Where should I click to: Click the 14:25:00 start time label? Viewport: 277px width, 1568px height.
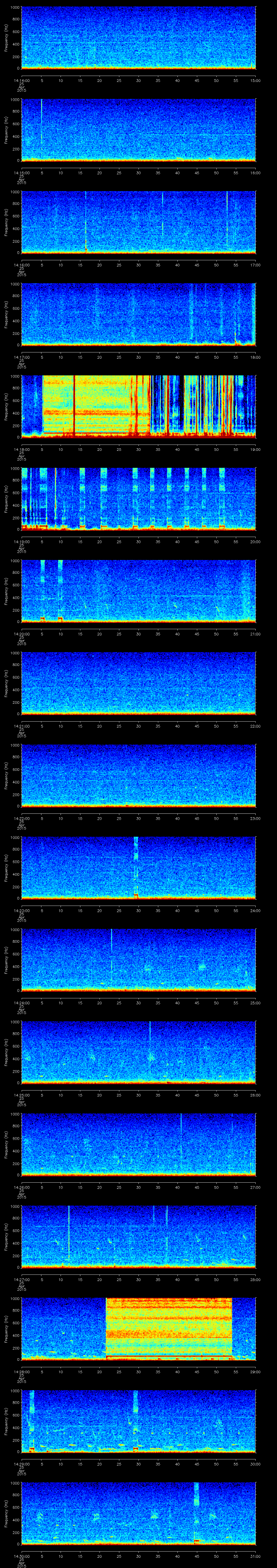point(21,1095)
